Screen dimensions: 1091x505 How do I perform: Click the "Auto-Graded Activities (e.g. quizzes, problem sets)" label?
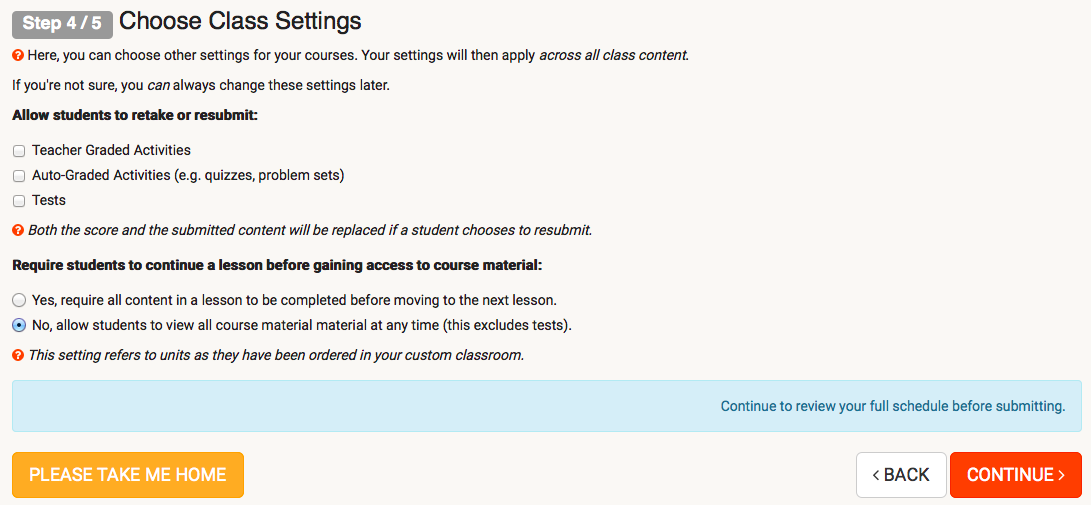(x=189, y=175)
